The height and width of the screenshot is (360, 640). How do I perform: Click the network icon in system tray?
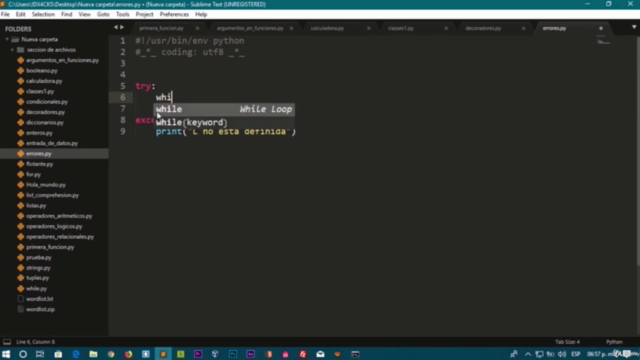(x=540, y=354)
